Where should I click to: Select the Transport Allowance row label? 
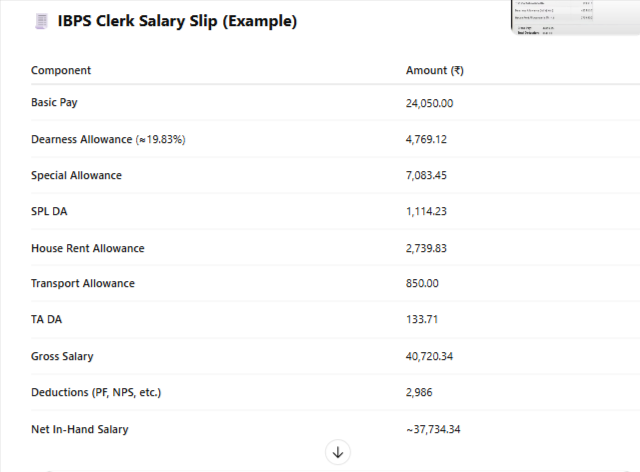coord(83,284)
